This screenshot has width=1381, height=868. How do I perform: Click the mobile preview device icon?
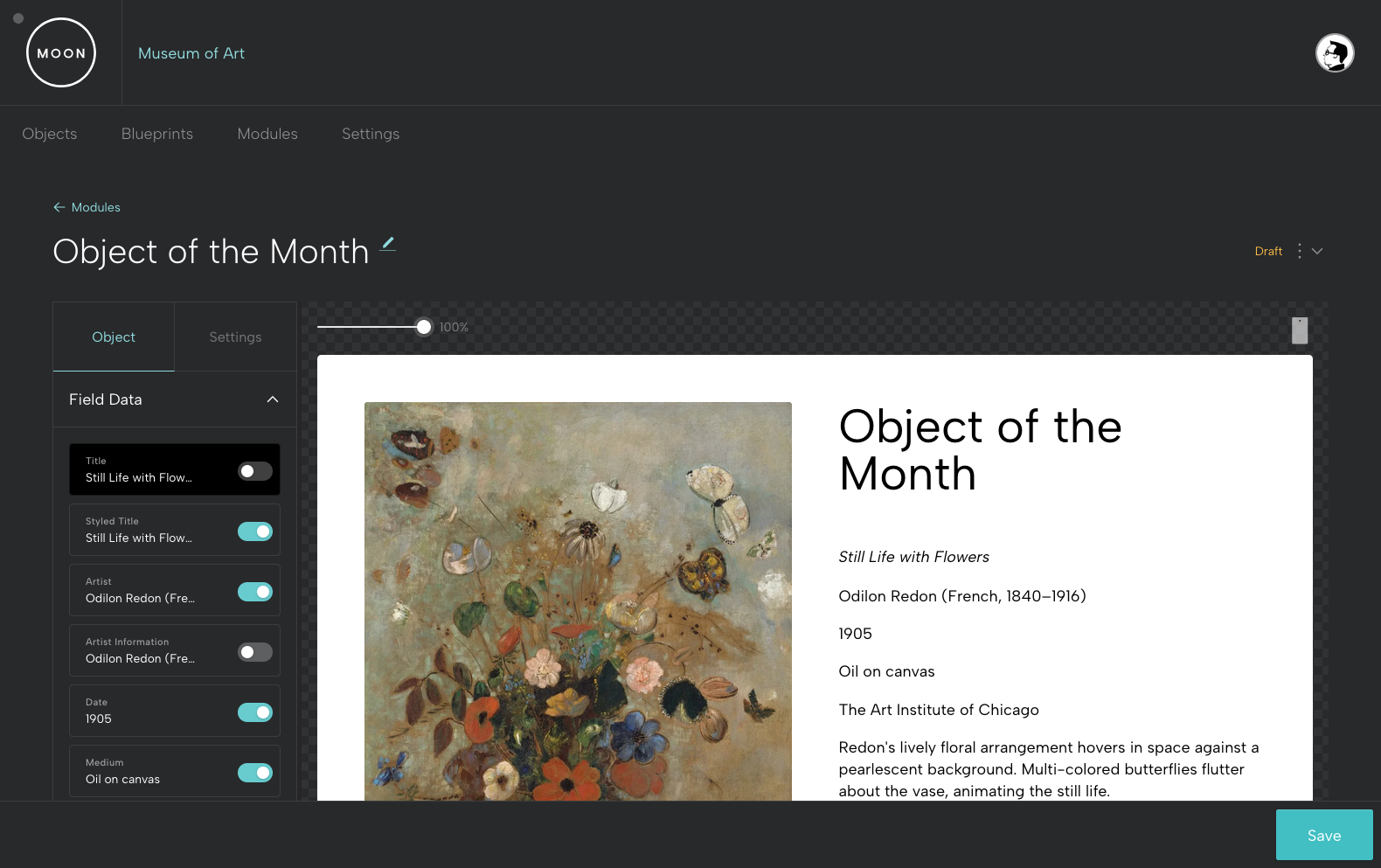(1300, 330)
